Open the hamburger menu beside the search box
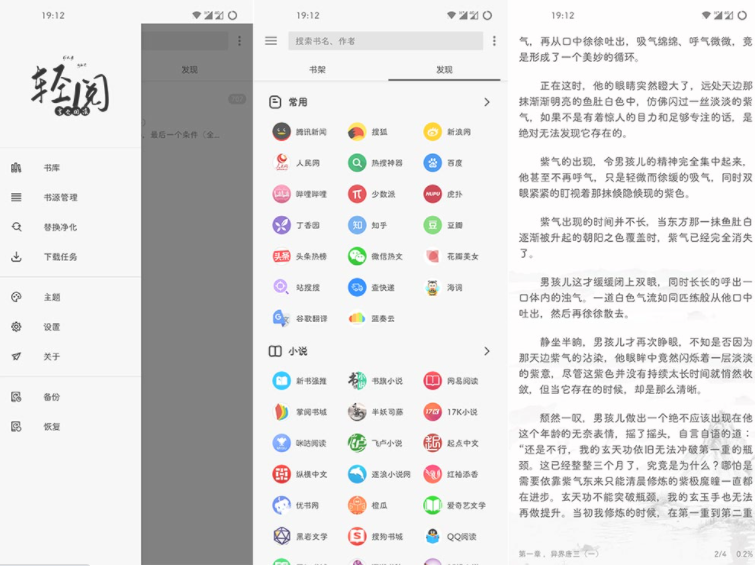The width and height of the screenshot is (755, 566). [271, 41]
